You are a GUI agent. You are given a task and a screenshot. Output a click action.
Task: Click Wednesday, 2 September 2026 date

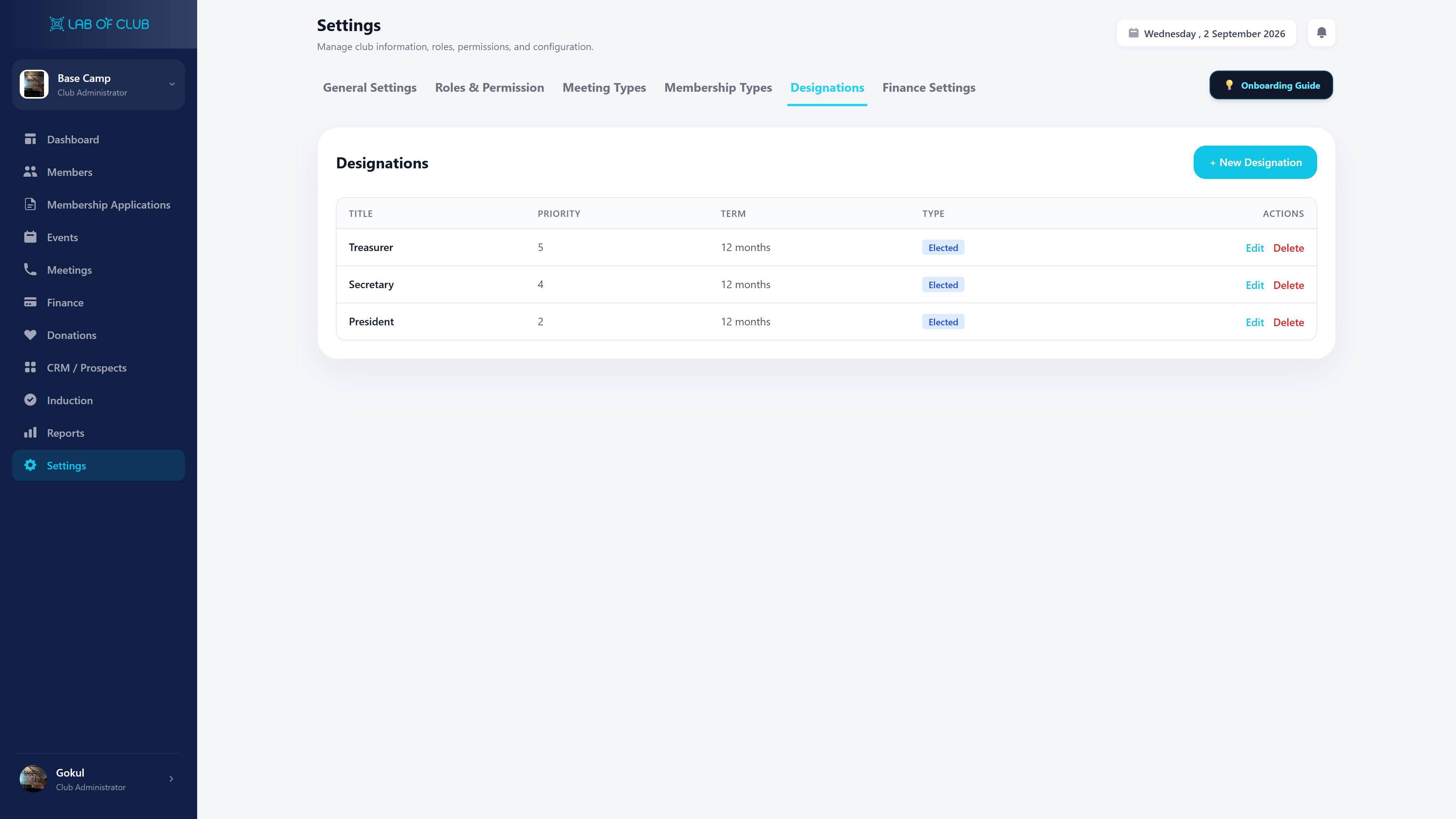point(1214,33)
